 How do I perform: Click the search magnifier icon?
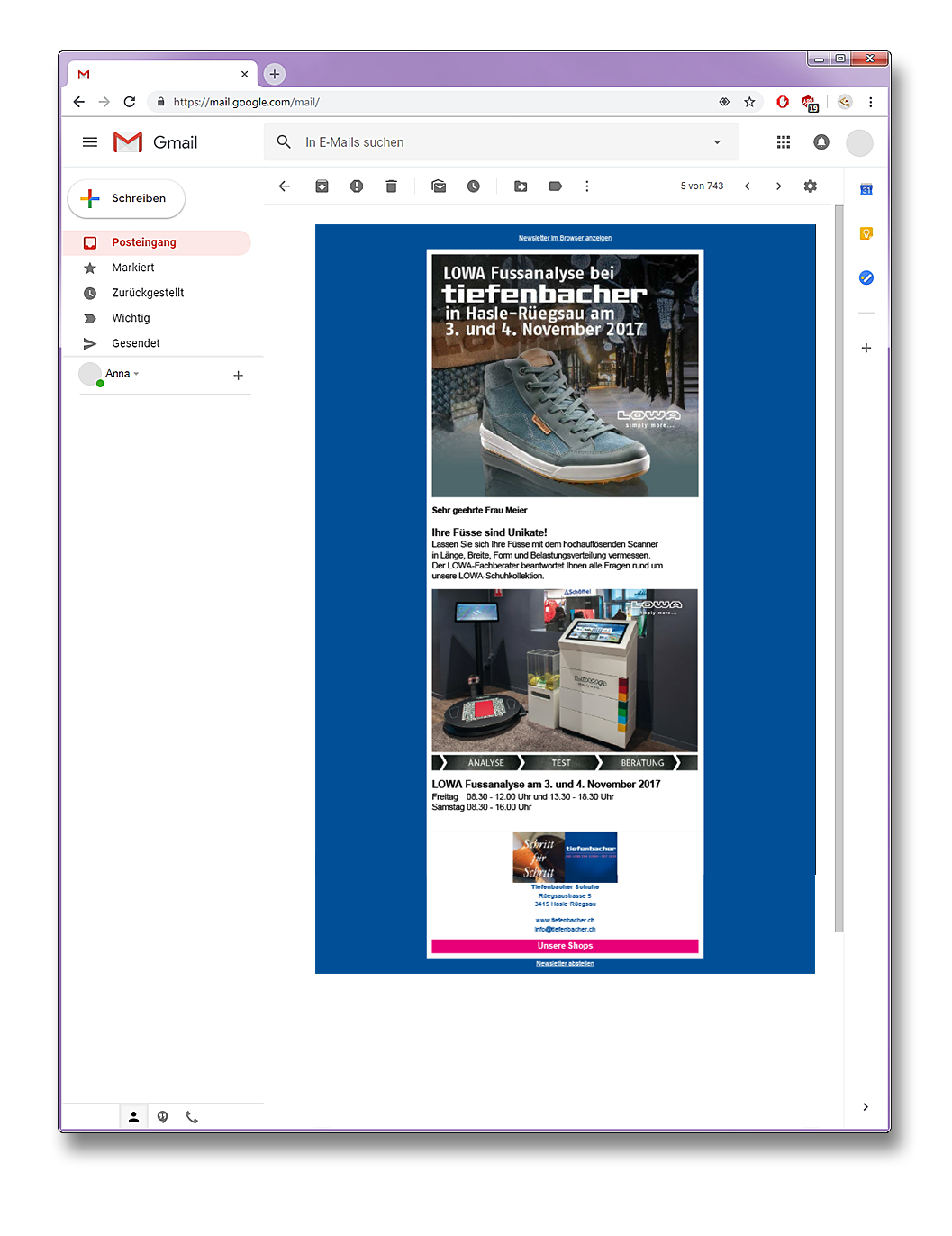[284, 142]
